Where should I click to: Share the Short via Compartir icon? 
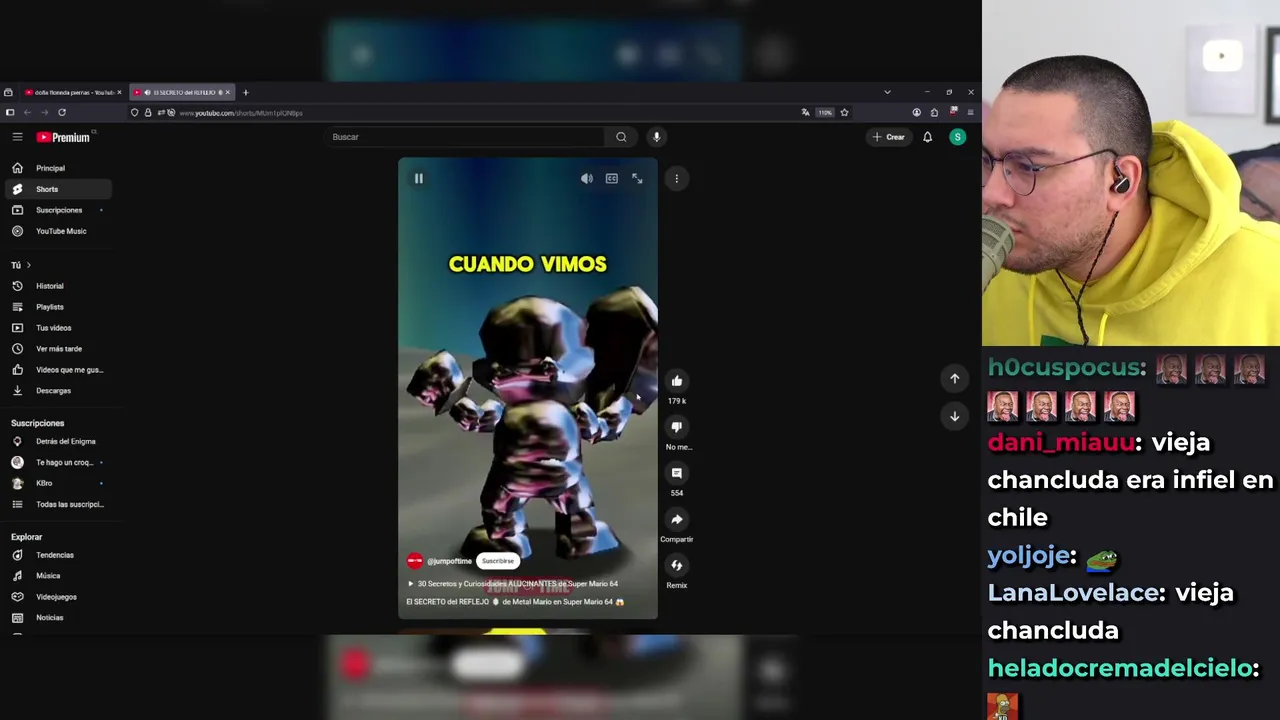(x=677, y=519)
